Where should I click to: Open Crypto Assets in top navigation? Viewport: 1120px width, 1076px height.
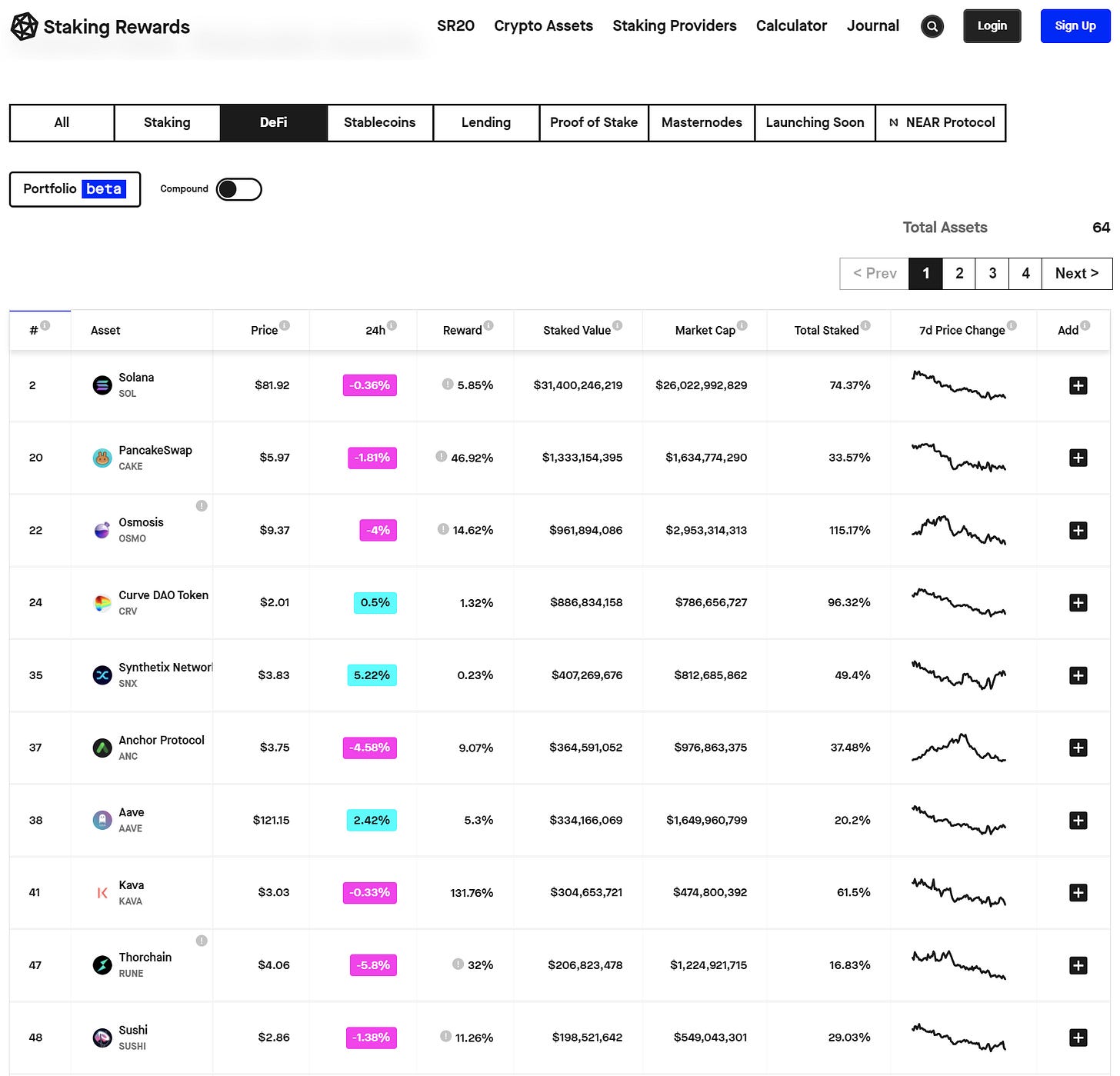(x=543, y=26)
